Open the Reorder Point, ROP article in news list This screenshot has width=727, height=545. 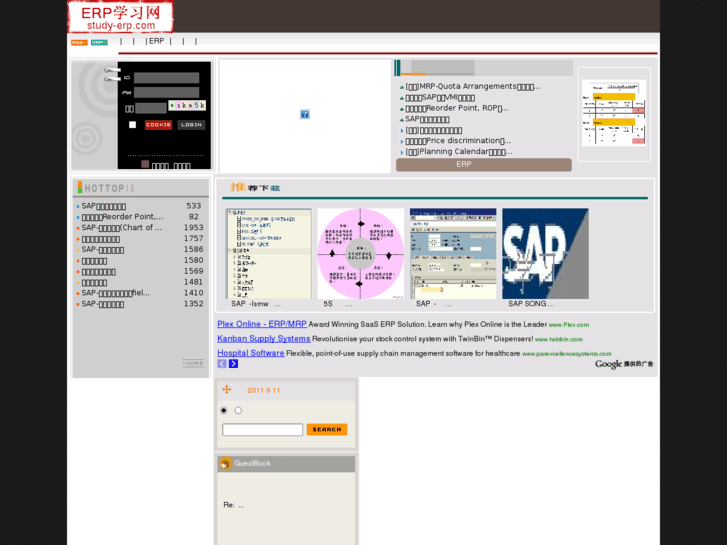(x=457, y=108)
